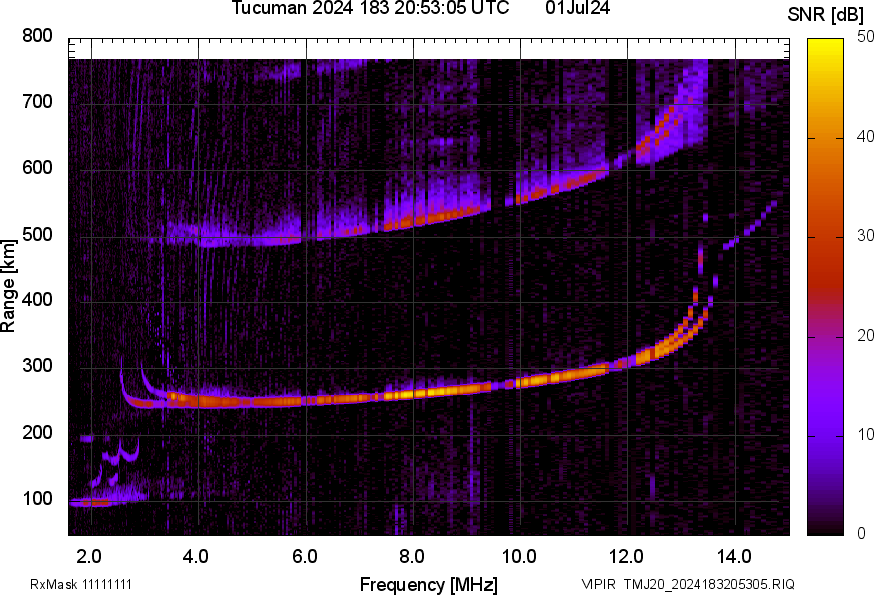Click range tick label '800'

coord(37,36)
